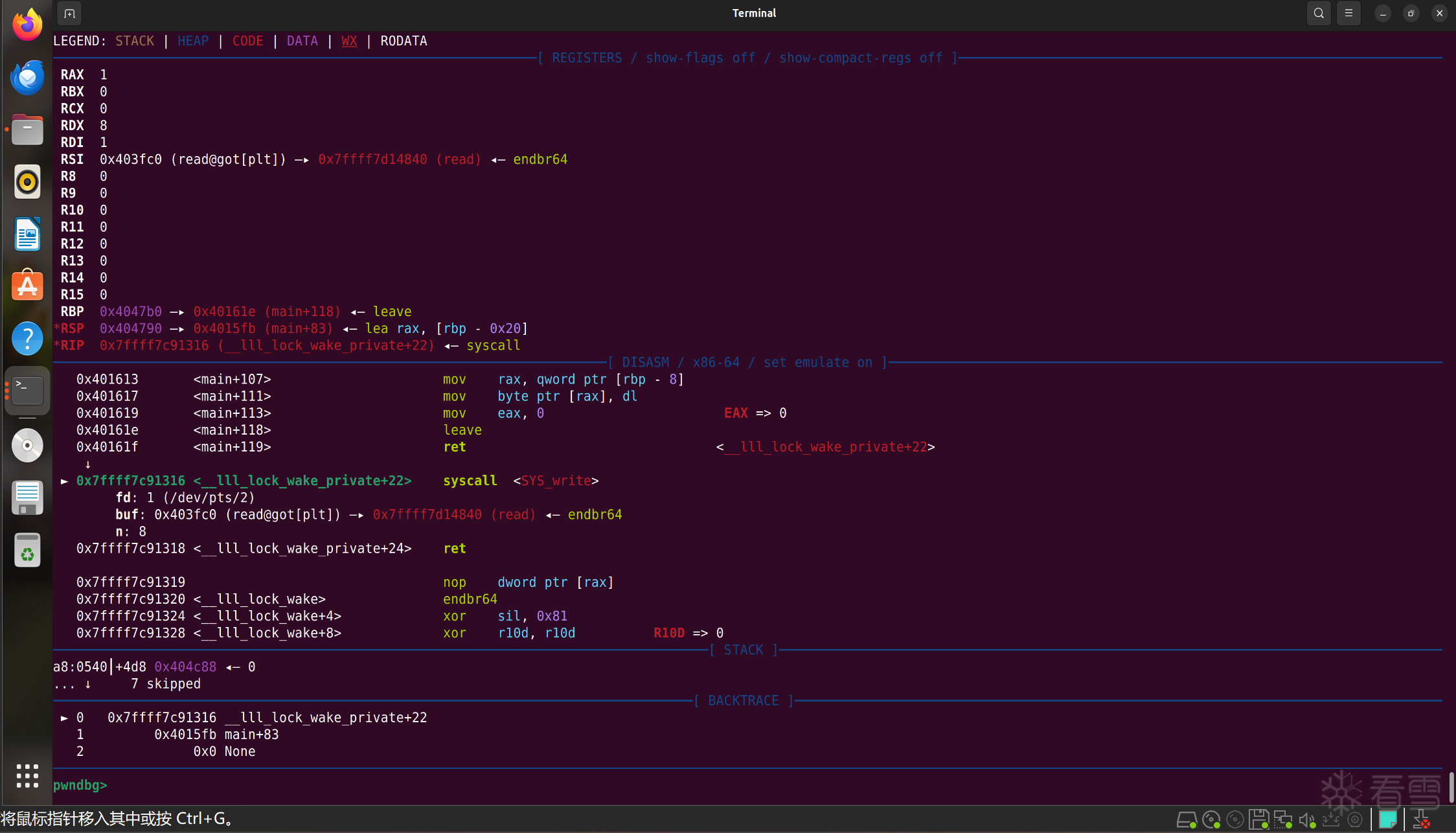Image resolution: width=1456 pixels, height=833 pixels.
Task: Click the new tab icon in title bar
Action: pos(69,13)
